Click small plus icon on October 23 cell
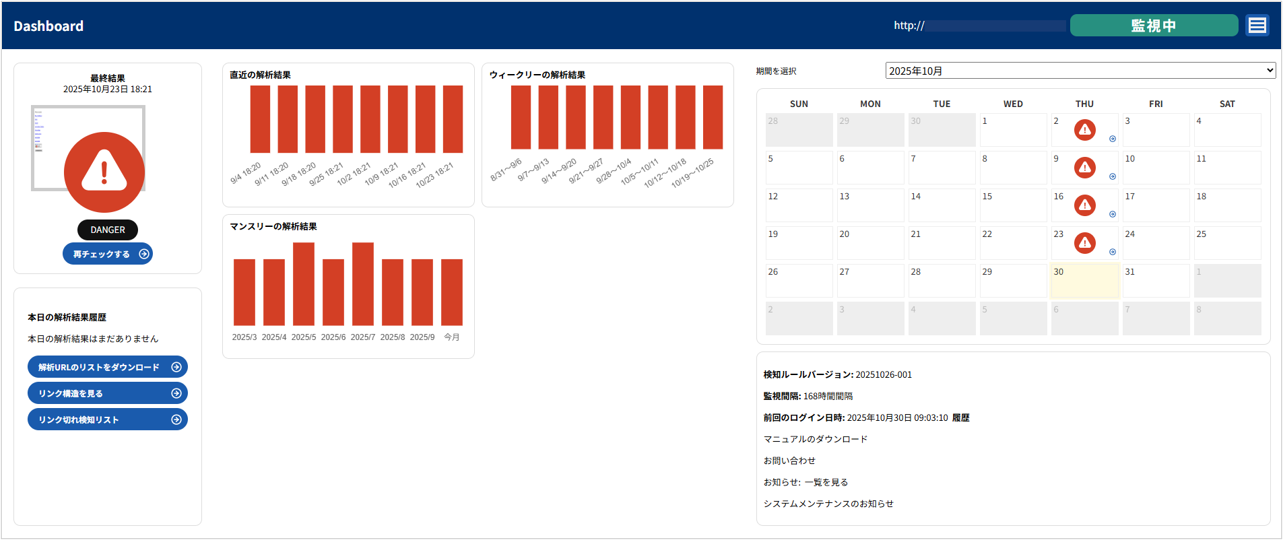 tap(1112, 252)
